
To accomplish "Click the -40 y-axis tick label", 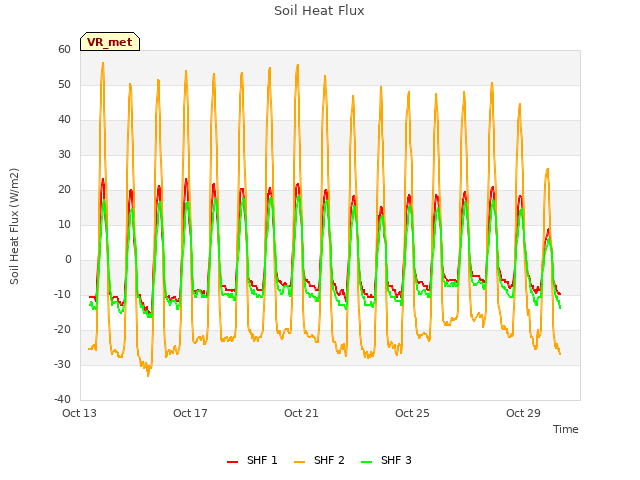I will point(62,399).
